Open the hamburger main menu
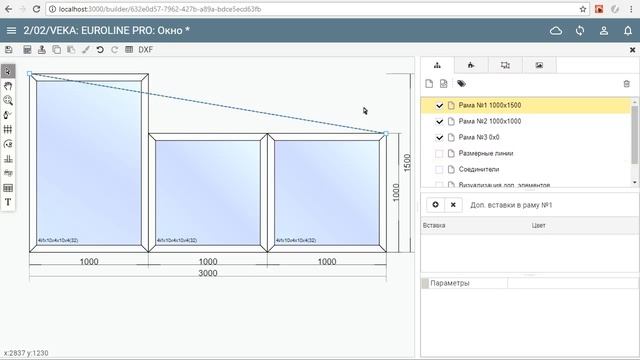 (x=11, y=31)
